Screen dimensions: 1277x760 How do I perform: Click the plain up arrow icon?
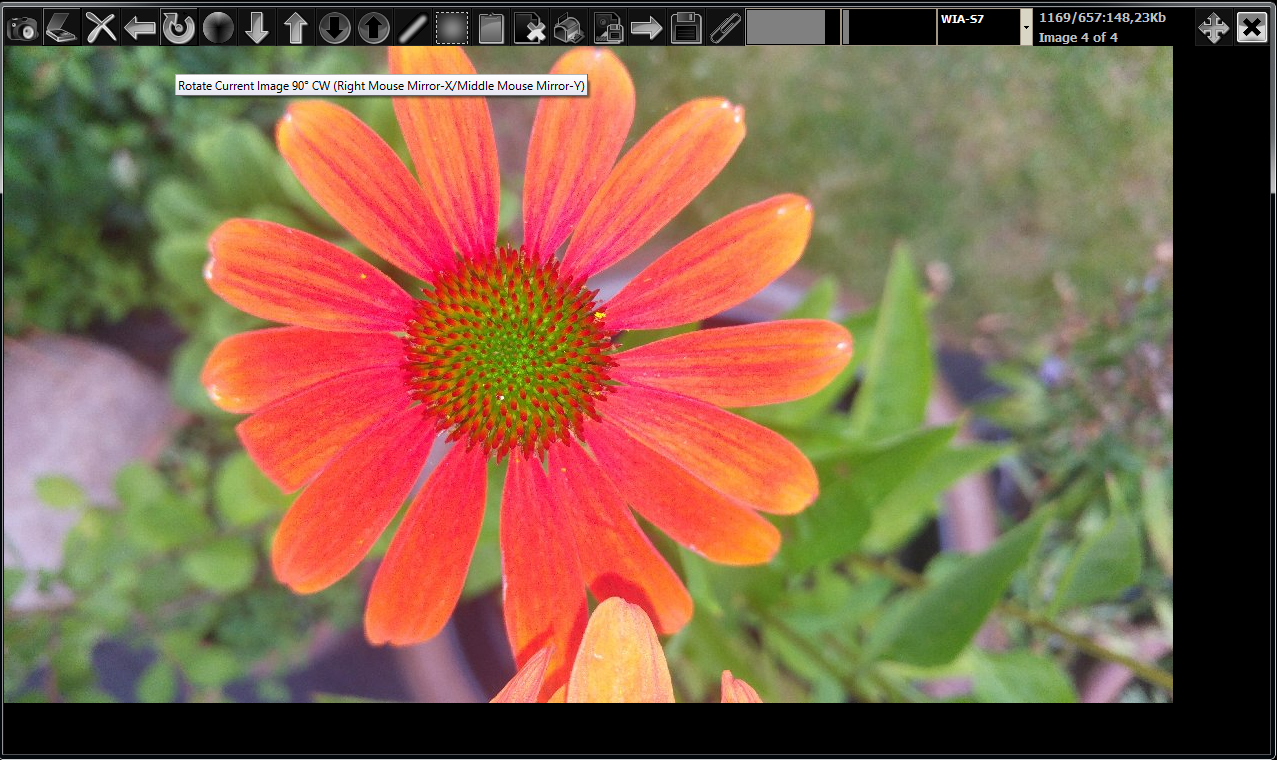click(296, 28)
